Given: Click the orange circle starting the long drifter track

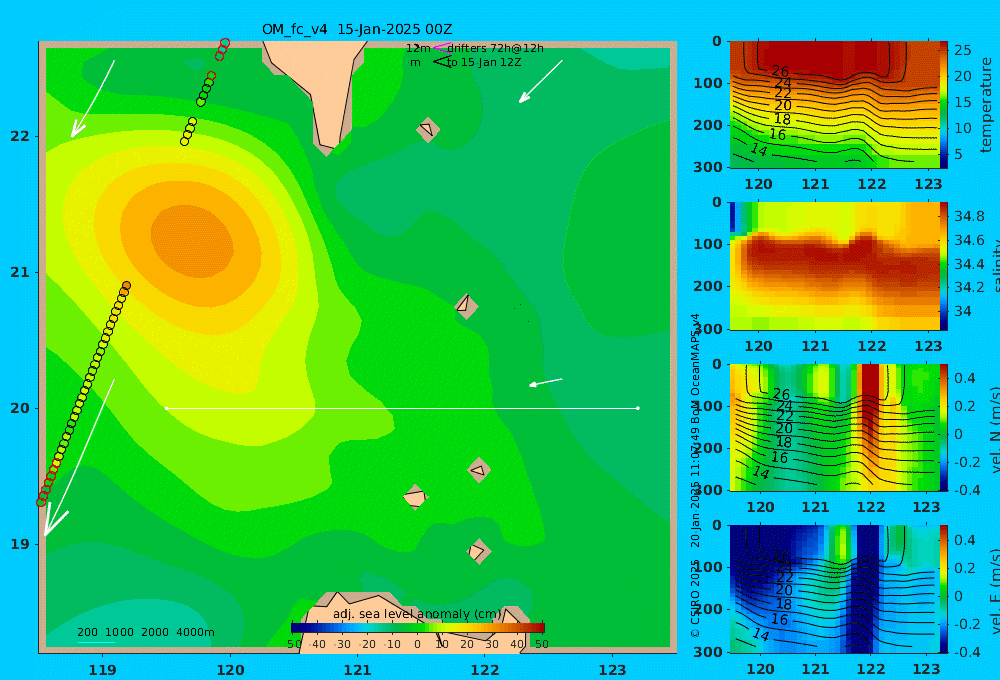Looking at the screenshot, I should pyautogui.click(x=126, y=286).
